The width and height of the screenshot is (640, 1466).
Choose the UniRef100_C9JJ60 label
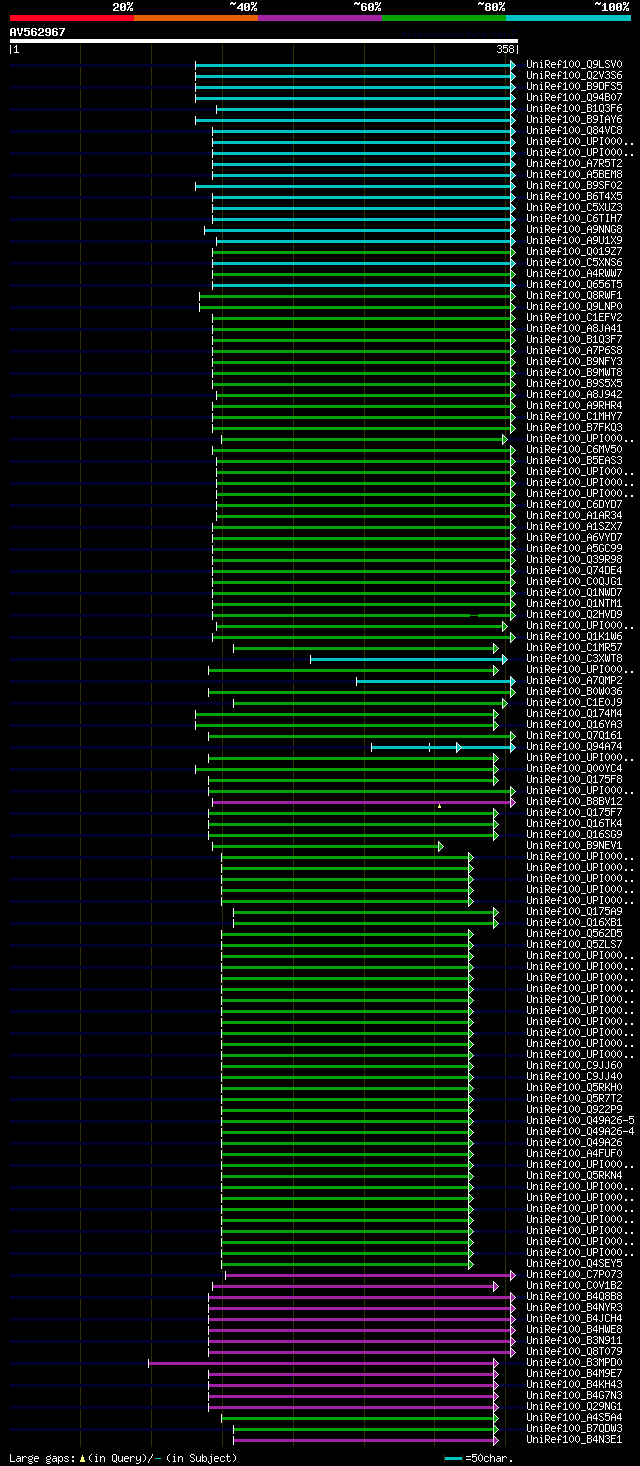574,1066
